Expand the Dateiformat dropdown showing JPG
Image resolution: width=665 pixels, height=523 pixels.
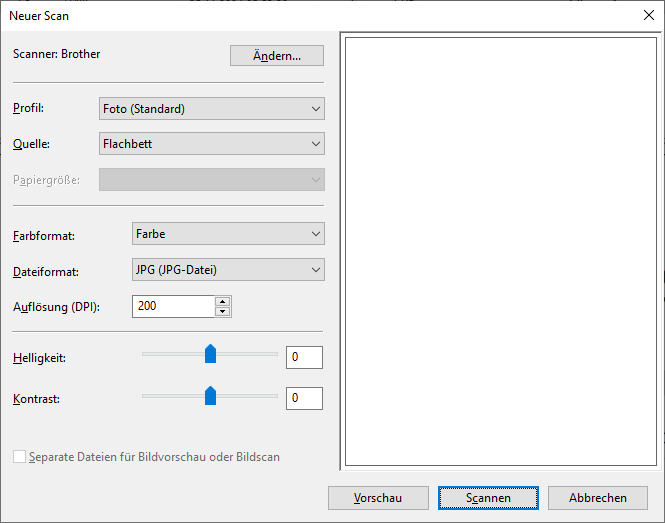click(x=228, y=270)
